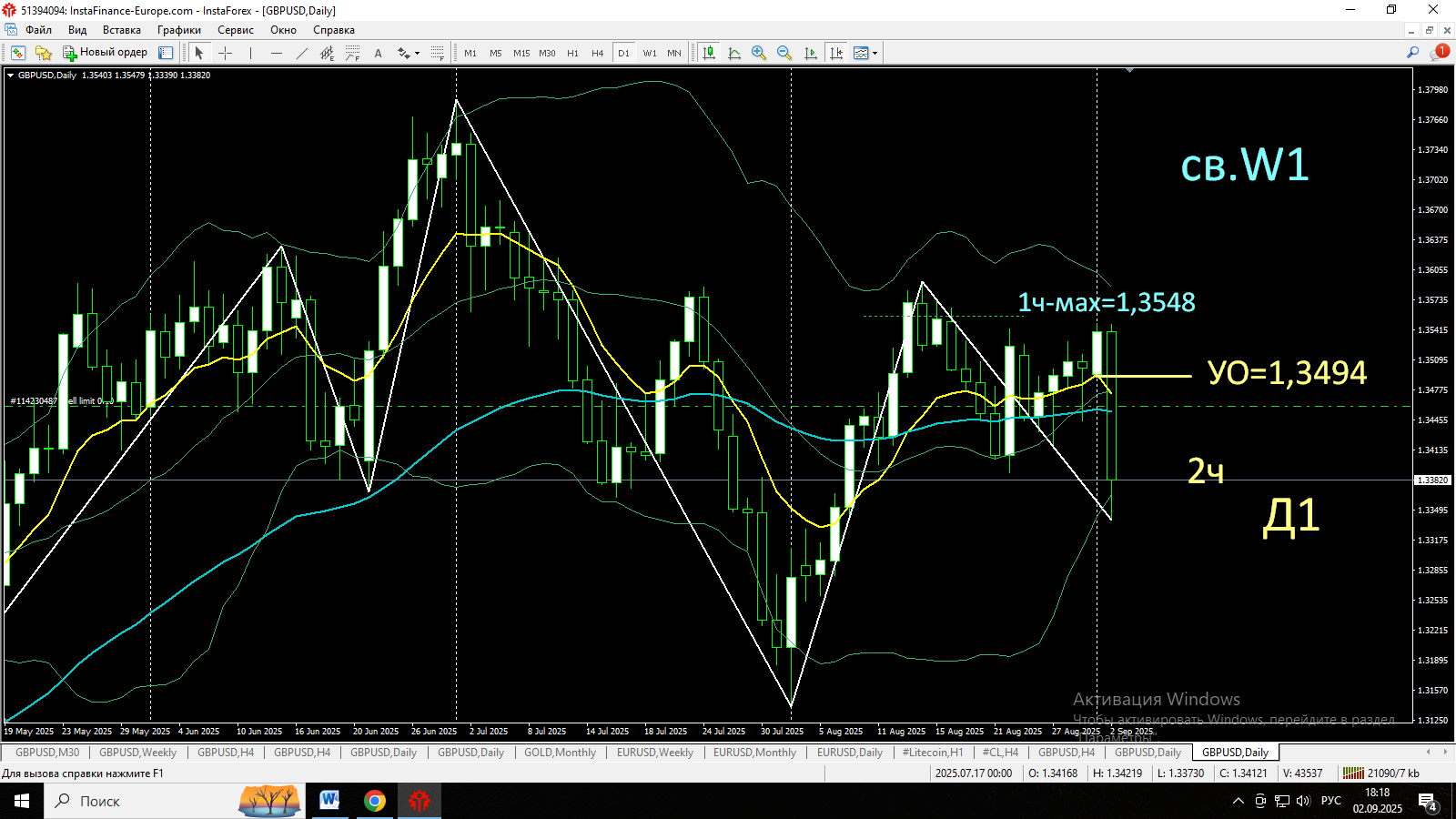Toggle chart auto scroll icon
The height and width of the screenshot is (819, 1456).
810,53
